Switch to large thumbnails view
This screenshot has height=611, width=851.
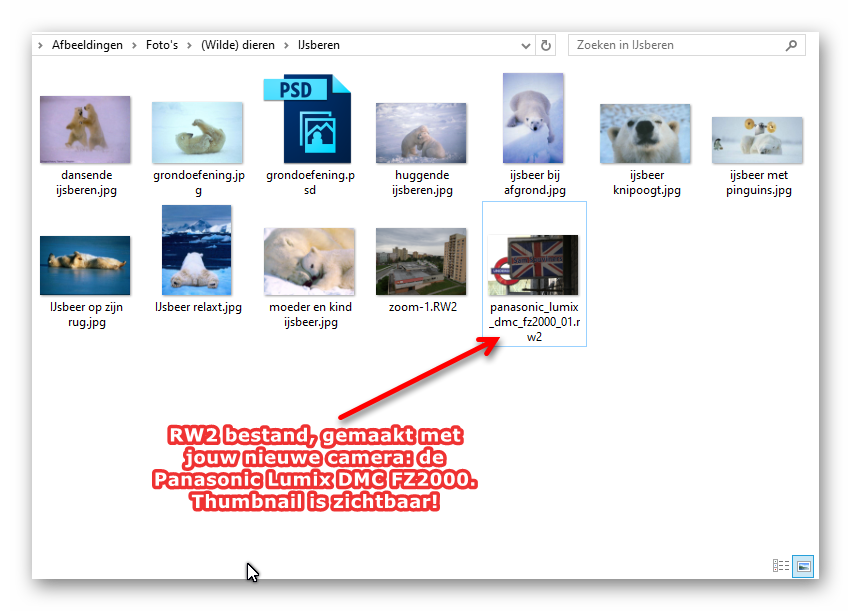802,566
